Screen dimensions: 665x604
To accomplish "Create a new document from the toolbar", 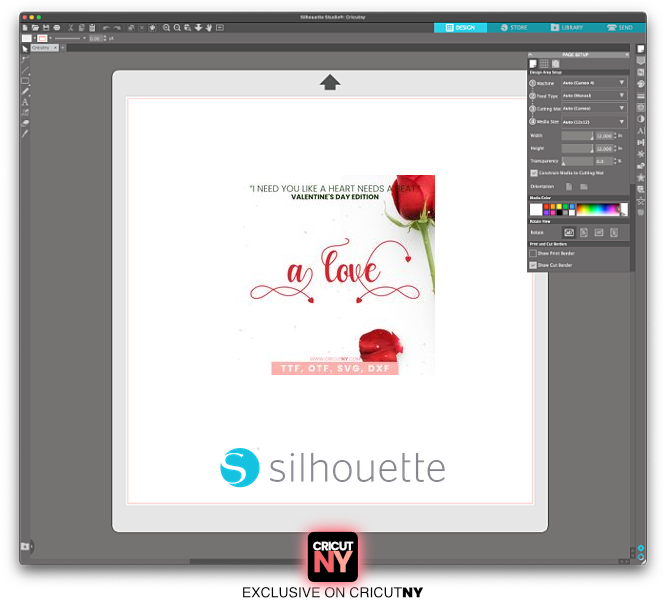I will point(25,28).
